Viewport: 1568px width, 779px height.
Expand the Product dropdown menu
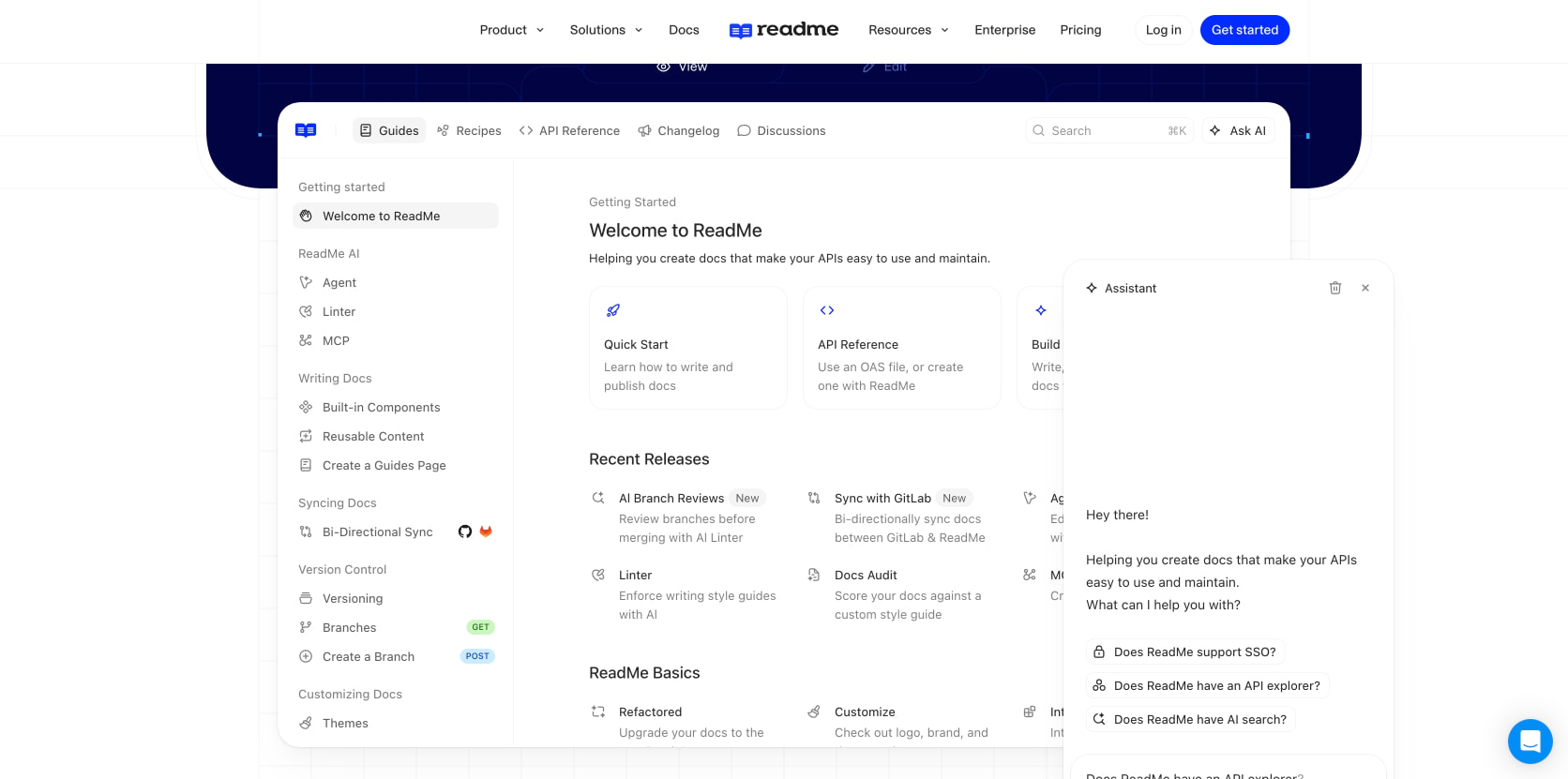[x=512, y=30]
